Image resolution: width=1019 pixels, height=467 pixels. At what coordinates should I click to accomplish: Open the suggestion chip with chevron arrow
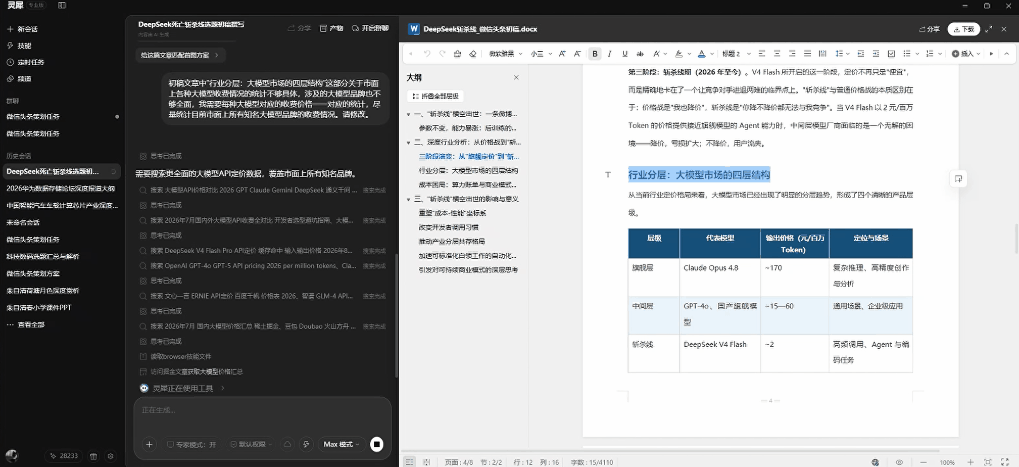point(181,55)
